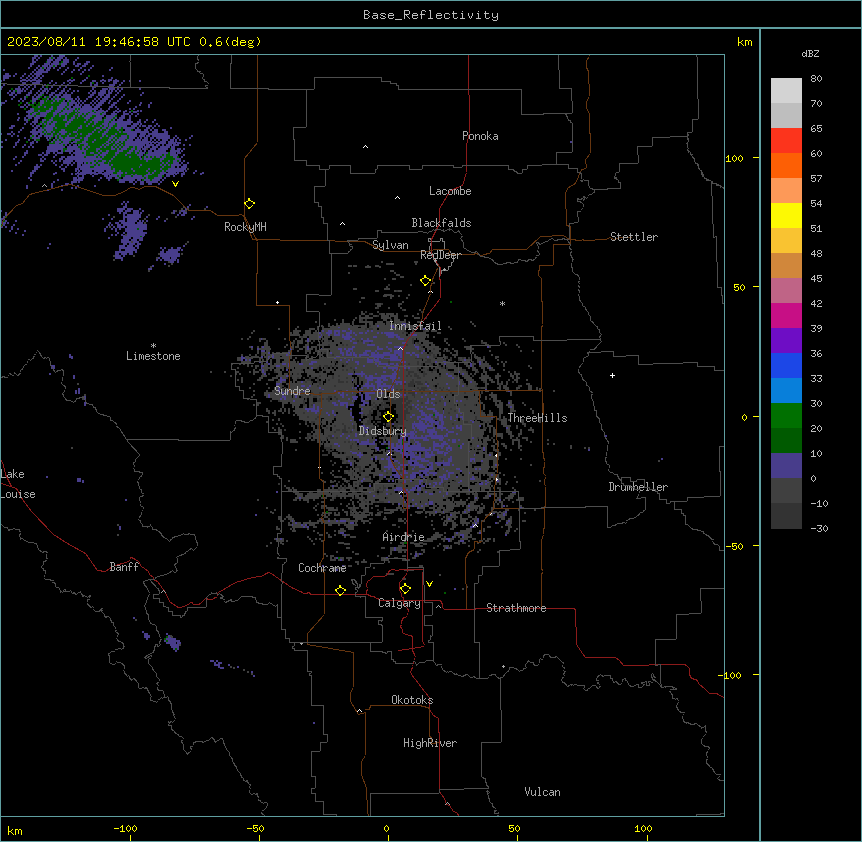The width and height of the screenshot is (862, 842).
Task: Click the Sundre town label
Action: click(x=292, y=391)
